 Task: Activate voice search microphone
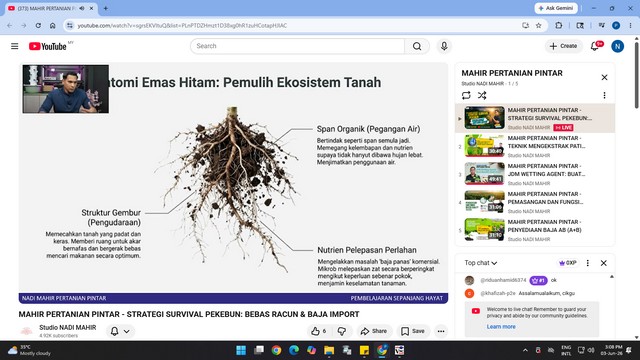pyautogui.click(x=444, y=46)
